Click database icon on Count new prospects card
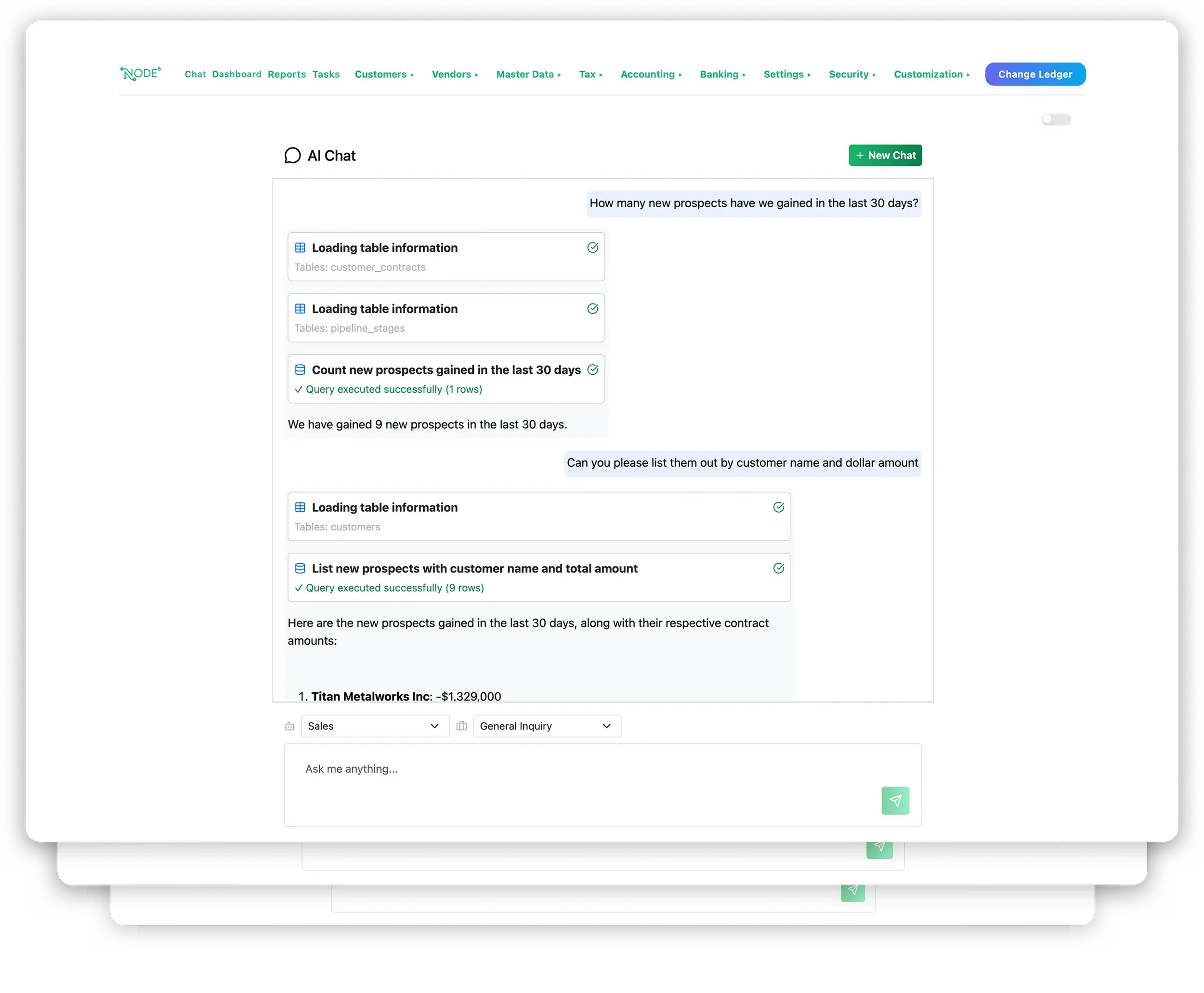The image size is (1204, 993). coord(300,370)
